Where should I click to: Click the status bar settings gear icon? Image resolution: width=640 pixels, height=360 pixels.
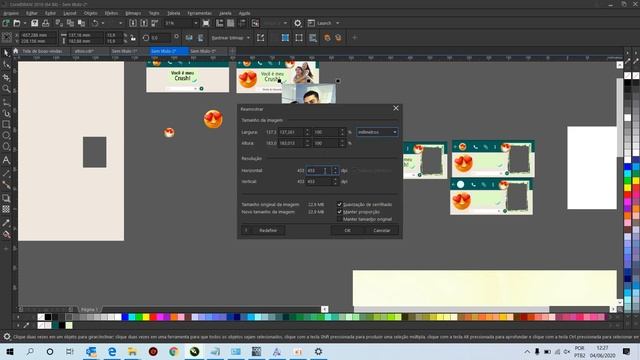[7, 337]
